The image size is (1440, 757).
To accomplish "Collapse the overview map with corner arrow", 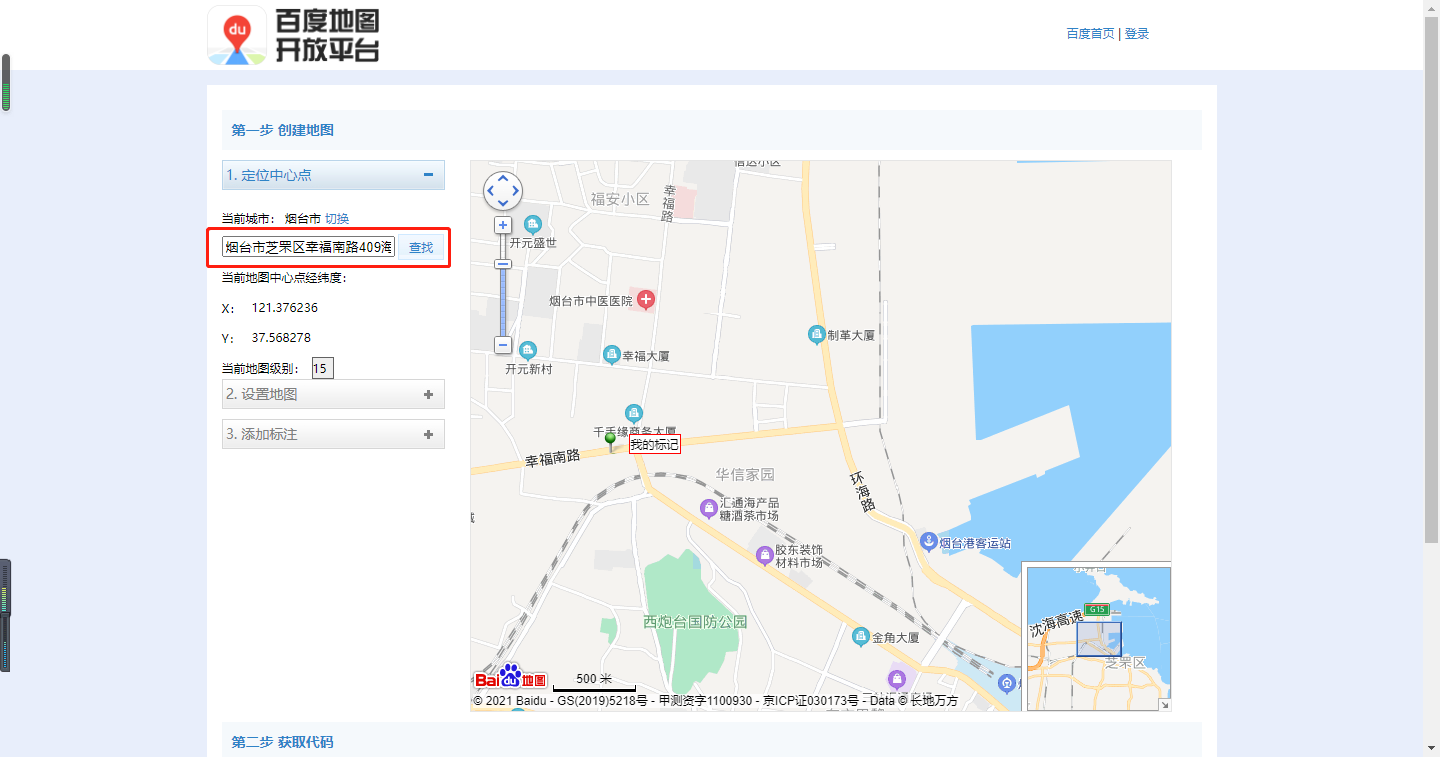I will (1164, 704).
